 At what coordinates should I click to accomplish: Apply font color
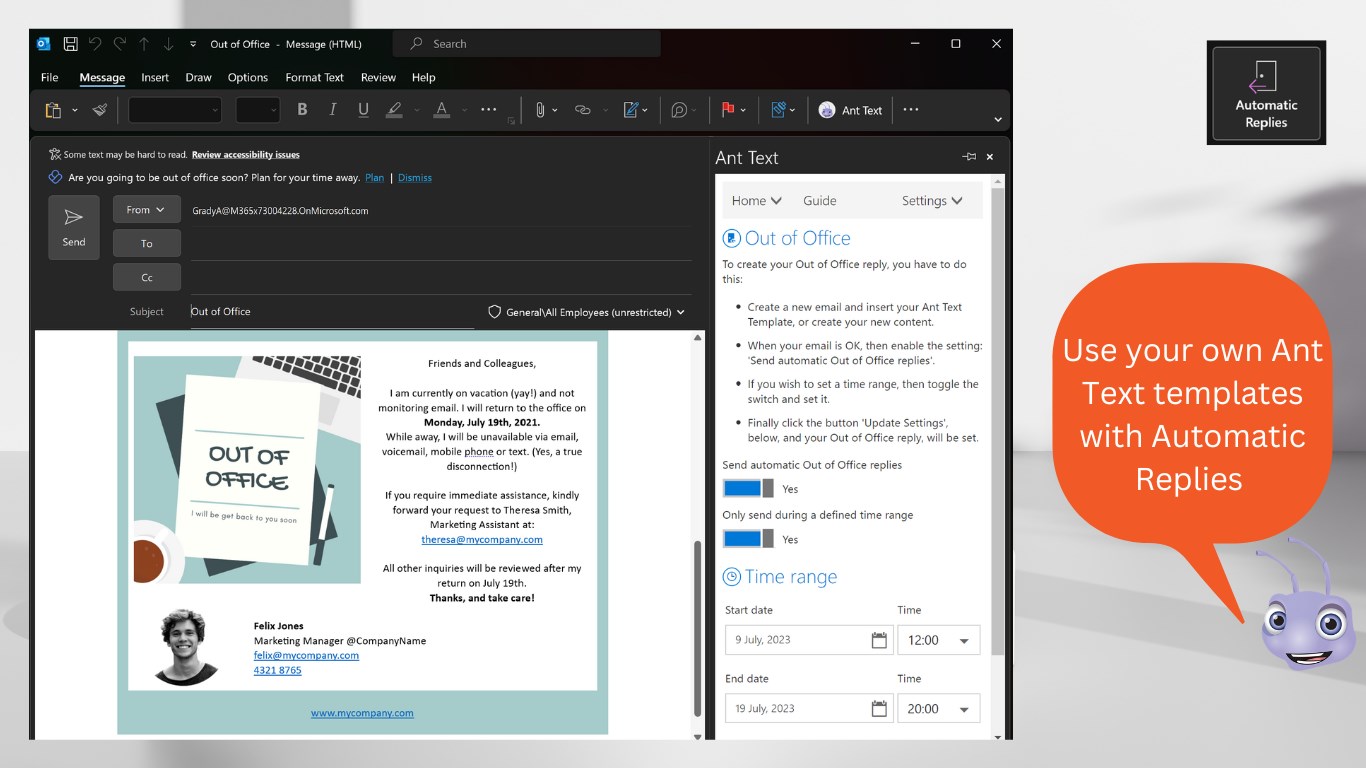(x=442, y=110)
